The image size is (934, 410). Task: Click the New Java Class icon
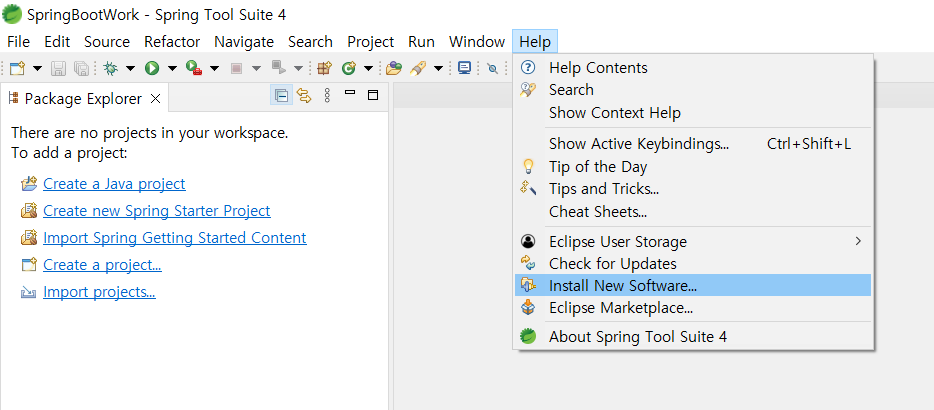point(348,69)
